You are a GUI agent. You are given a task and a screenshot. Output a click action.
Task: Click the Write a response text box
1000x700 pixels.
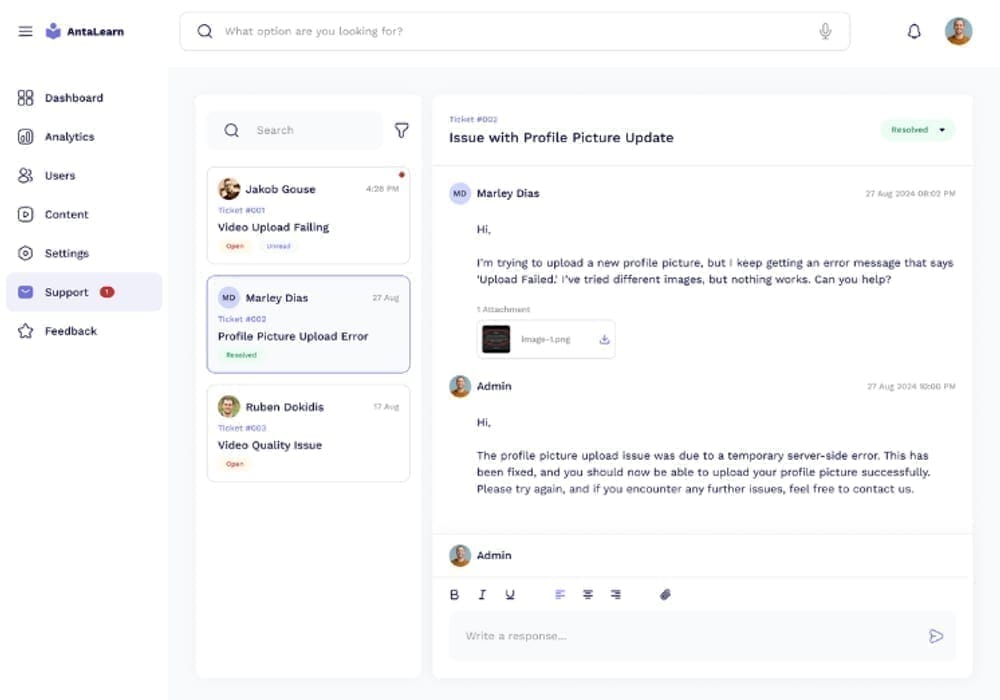[x=702, y=636]
